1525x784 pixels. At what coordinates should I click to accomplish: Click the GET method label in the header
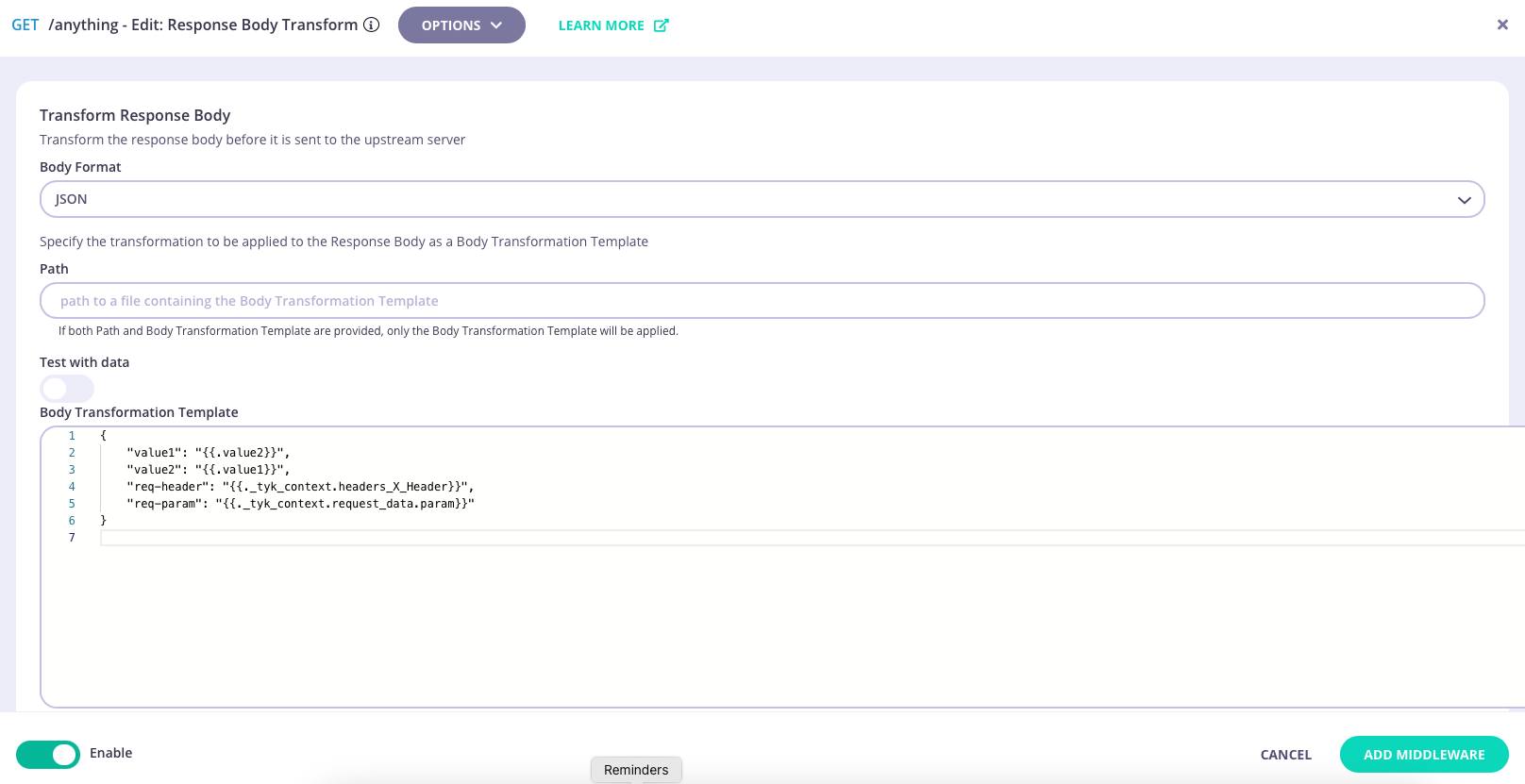click(x=25, y=25)
